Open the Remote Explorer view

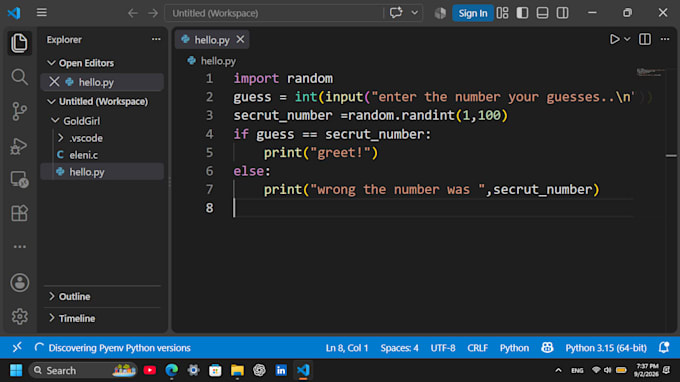(x=19, y=180)
